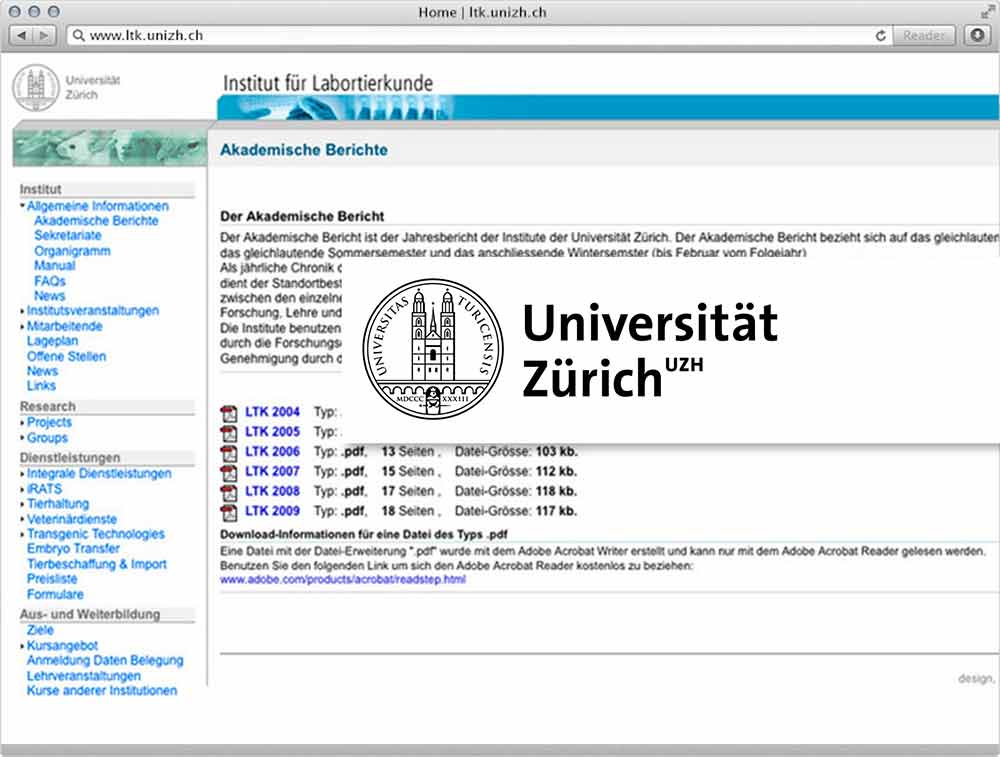Select Akademische Berichte in the sidebar
The width and height of the screenshot is (1000, 757).
[96, 221]
